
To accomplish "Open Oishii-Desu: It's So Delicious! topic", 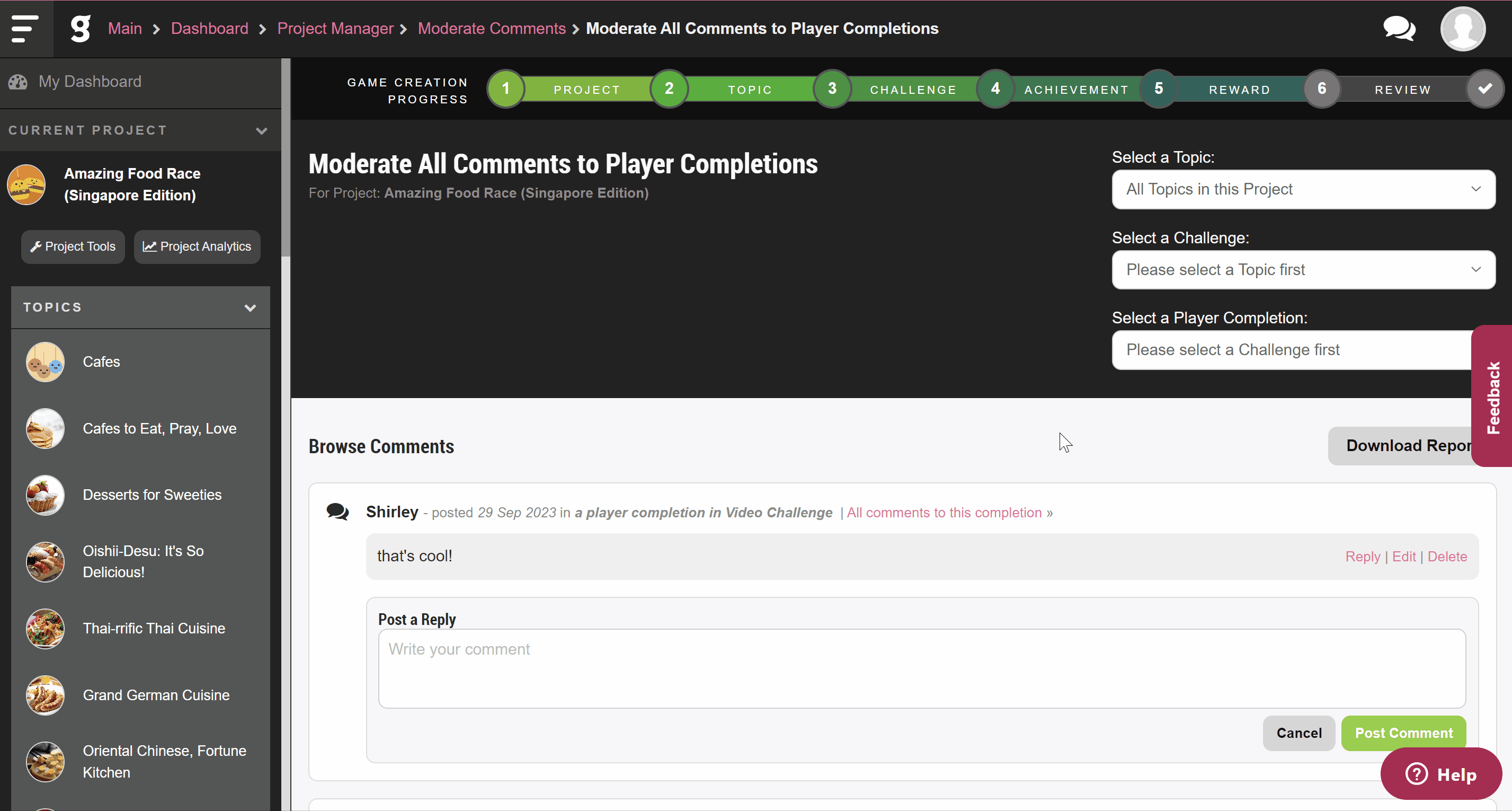I will (143, 562).
